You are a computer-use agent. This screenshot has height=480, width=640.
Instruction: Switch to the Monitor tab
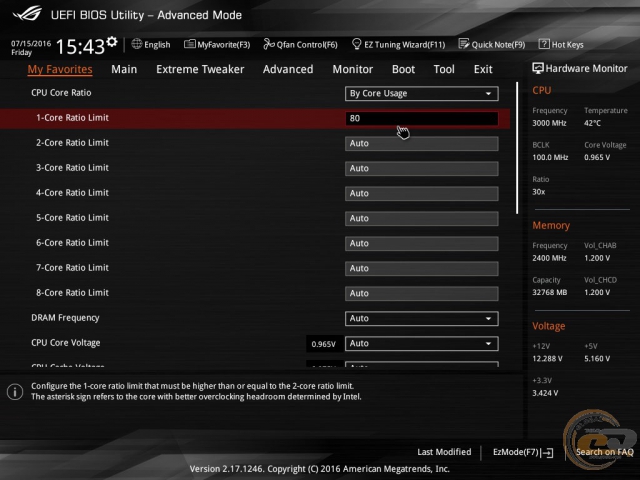pyautogui.click(x=353, y=69)
